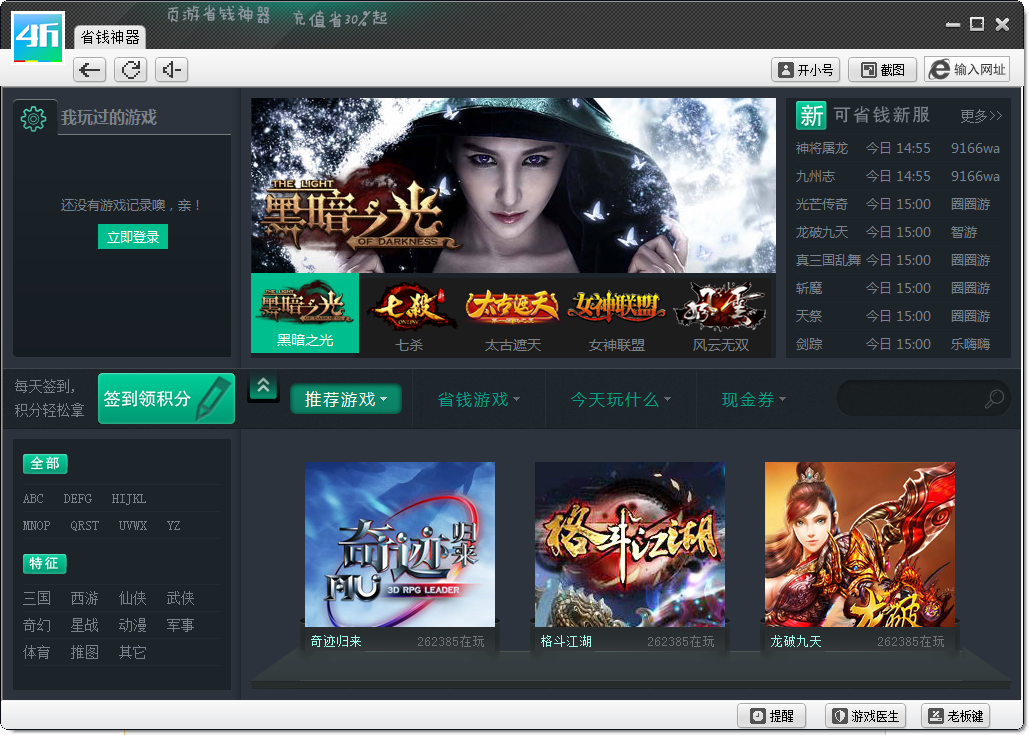Click the 立即登录 login button
The image size is (1029, 735).
133,237
